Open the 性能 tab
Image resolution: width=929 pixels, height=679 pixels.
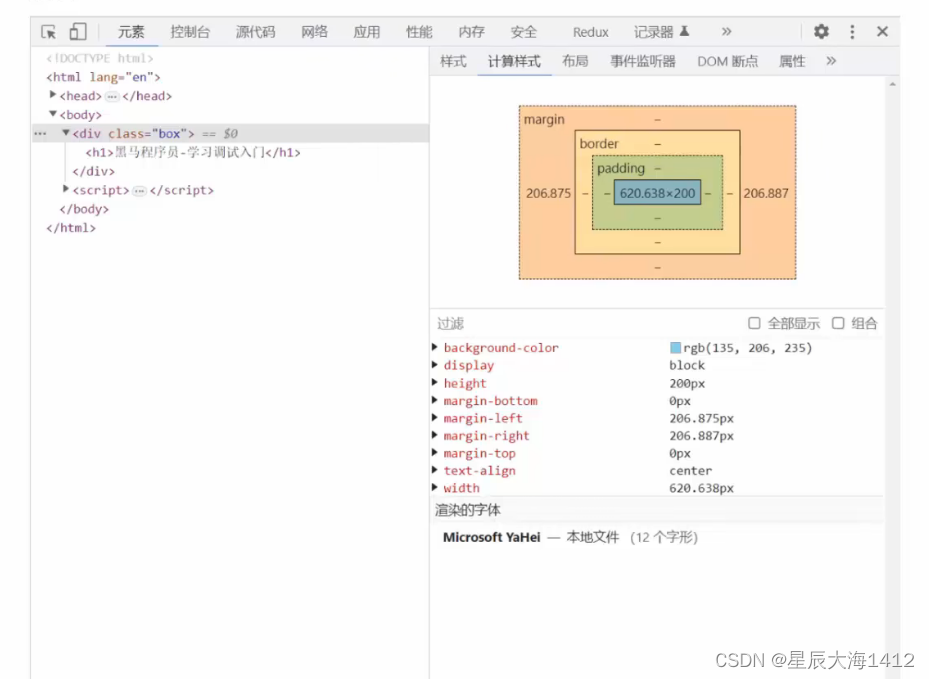tap(419, 32)
